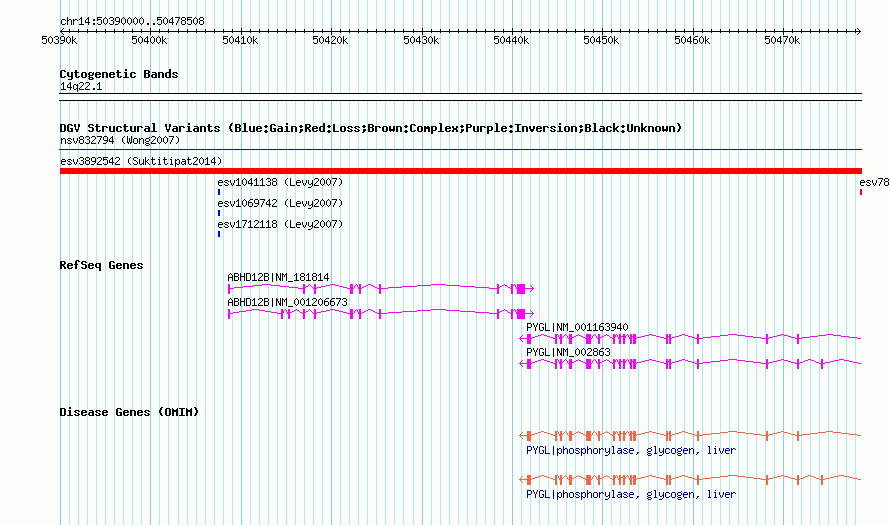Click the 50470k ruler tick label
The image size is (890, 525).
click(x=782, y=40)
